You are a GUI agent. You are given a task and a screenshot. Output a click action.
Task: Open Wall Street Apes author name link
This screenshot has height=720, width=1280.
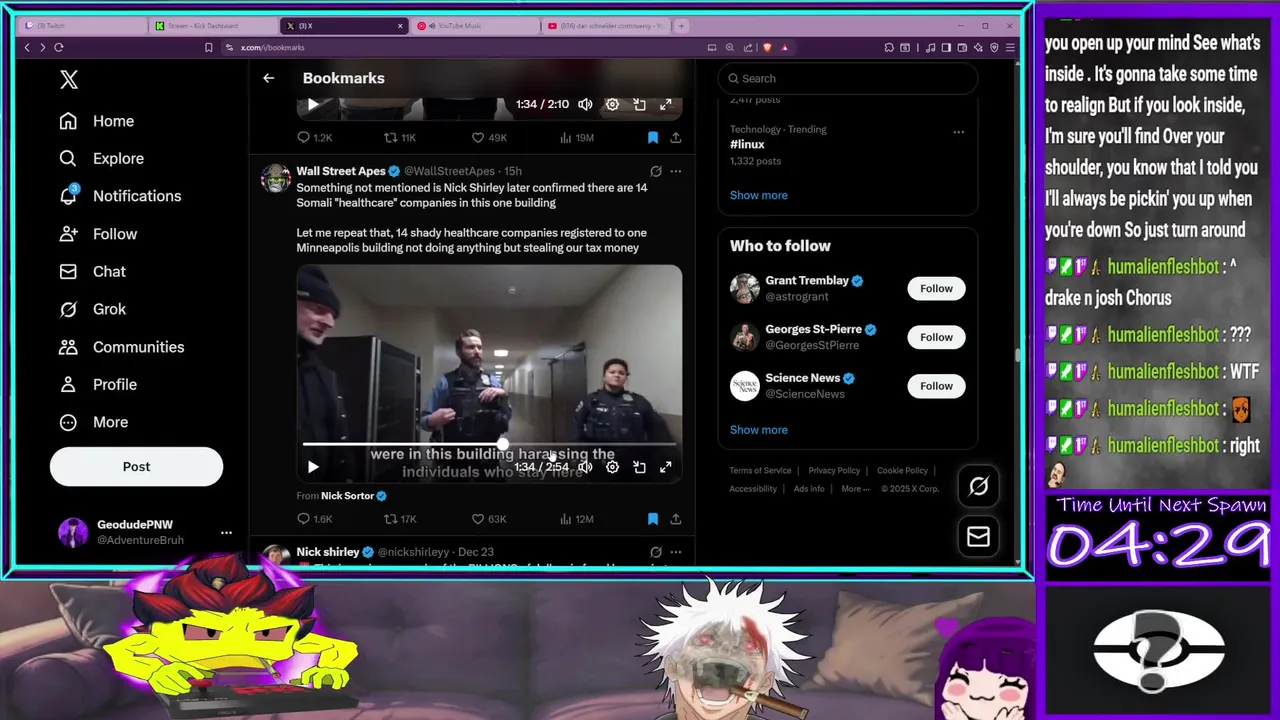(341, 171)
